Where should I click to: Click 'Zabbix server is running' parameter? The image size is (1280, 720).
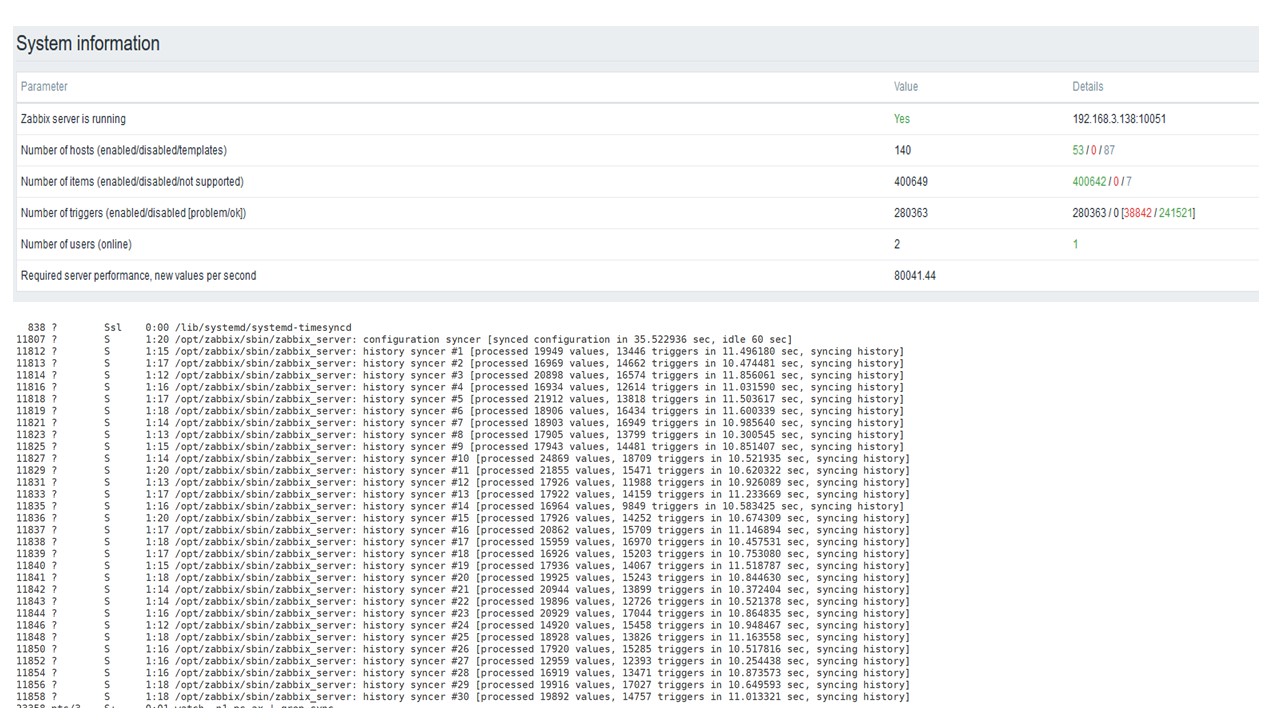(x=73, y=119)
